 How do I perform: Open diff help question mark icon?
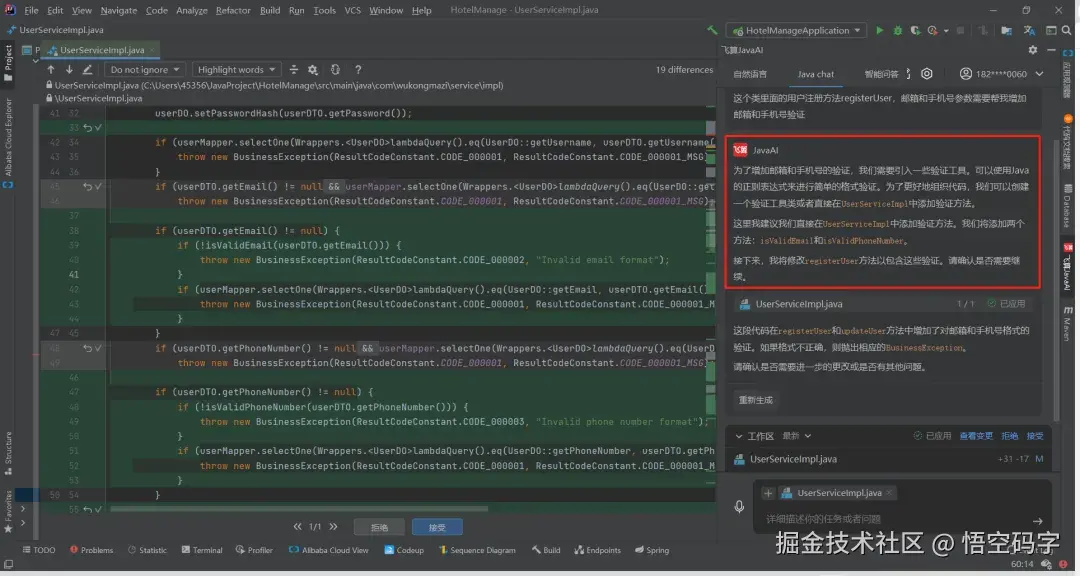pyautogui.click(x=357, y=70)
